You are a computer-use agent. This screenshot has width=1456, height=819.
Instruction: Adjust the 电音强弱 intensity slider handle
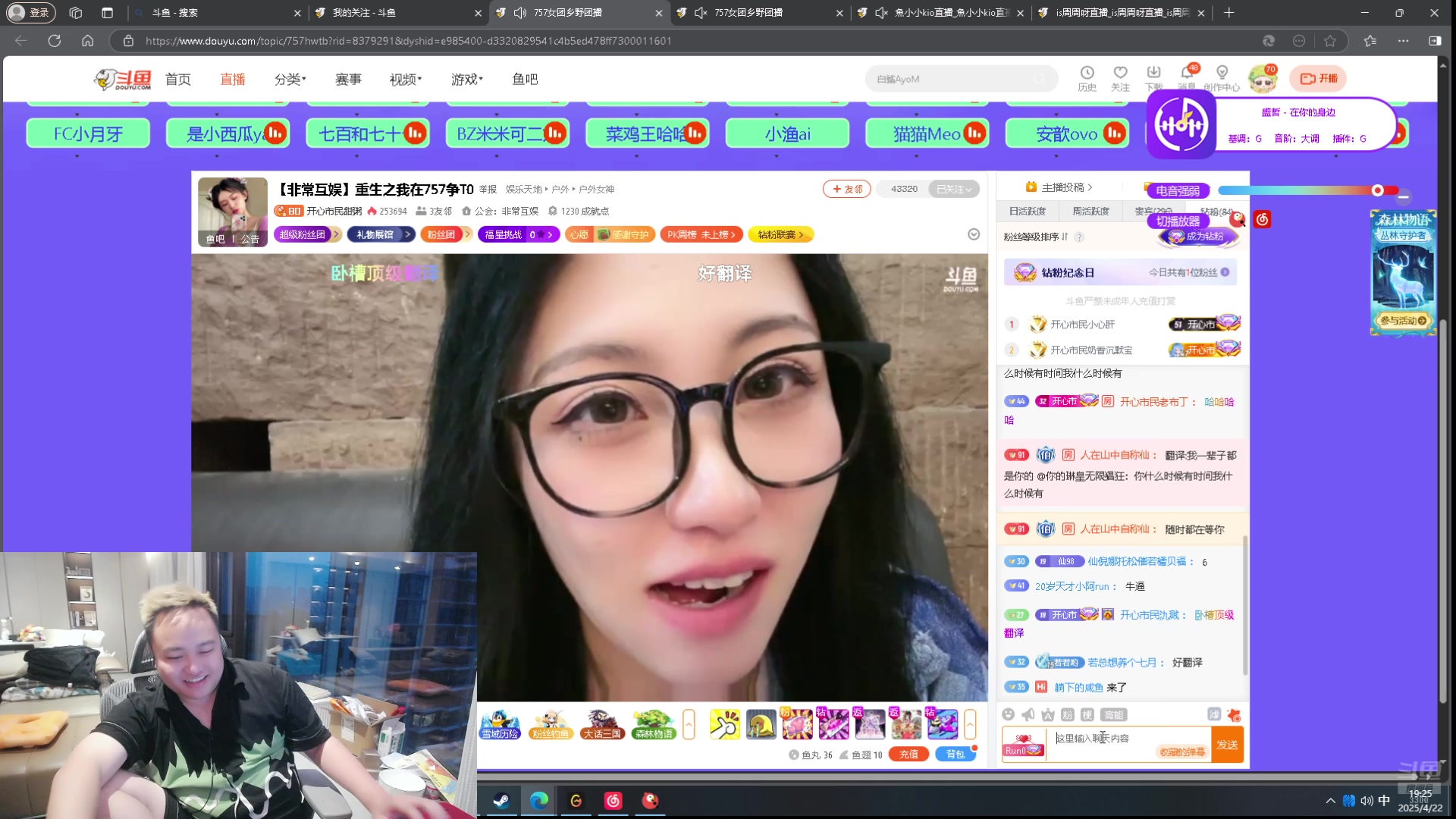[1377, 190]
